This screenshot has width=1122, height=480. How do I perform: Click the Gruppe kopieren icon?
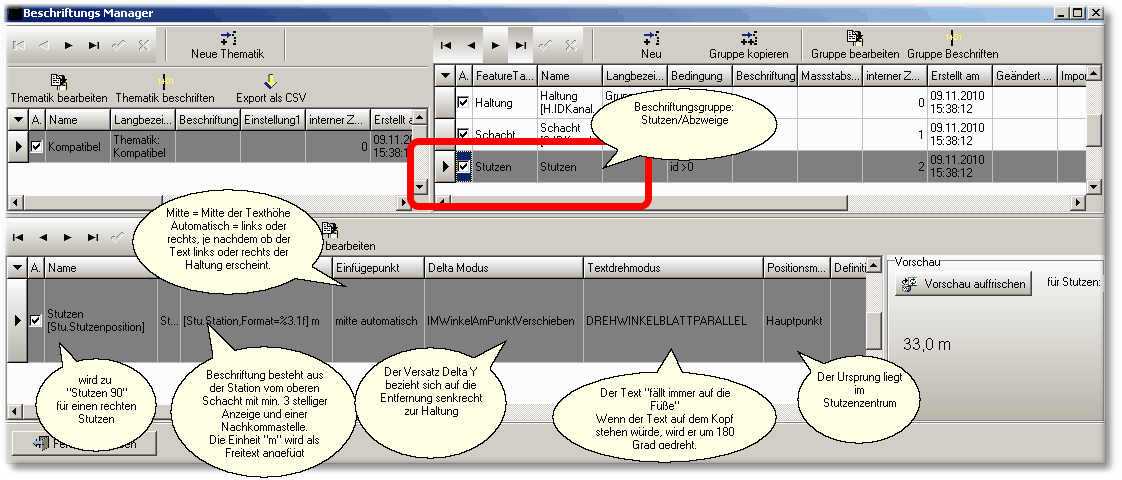tap(748, 38)
